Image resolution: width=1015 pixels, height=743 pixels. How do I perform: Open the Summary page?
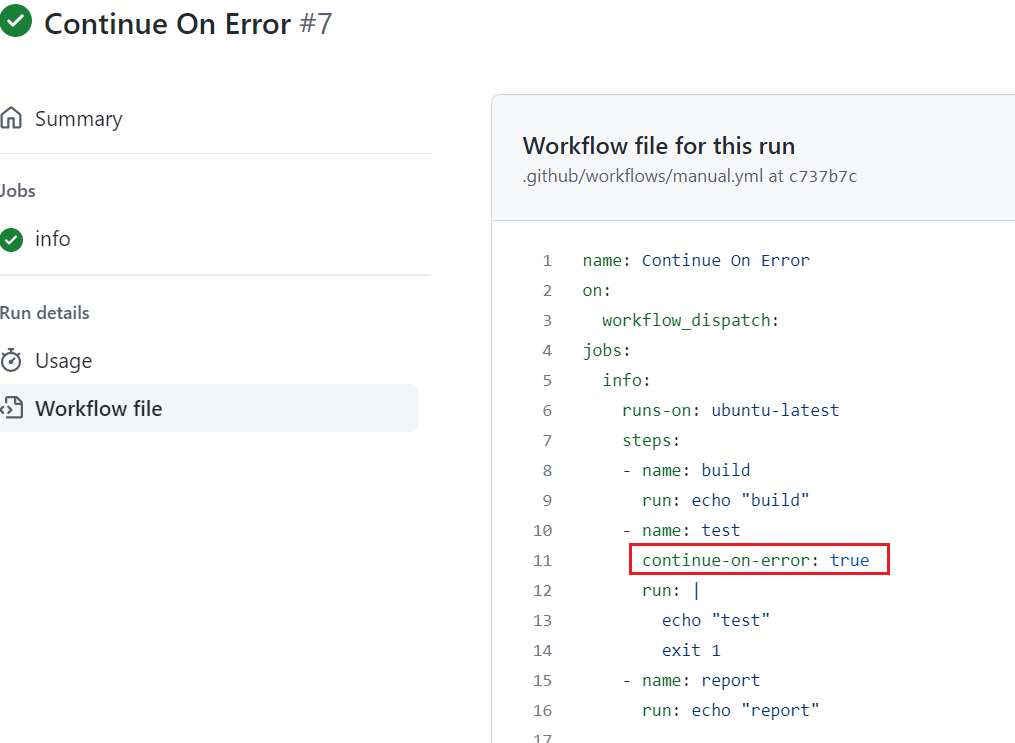(x=78, y=118)
